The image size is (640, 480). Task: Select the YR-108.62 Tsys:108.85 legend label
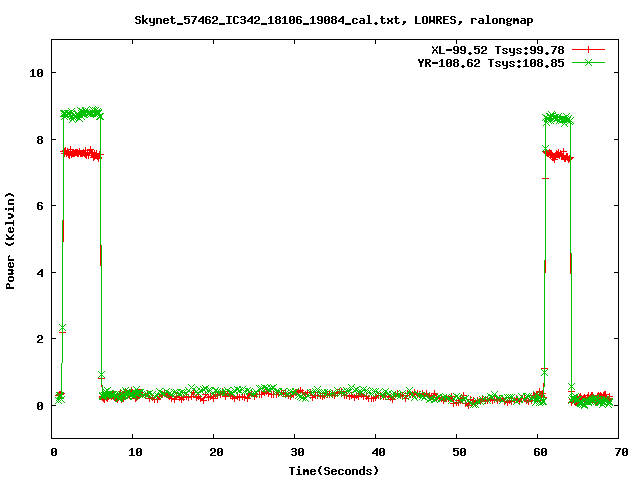pyautogui.click(x=491, y=63)
